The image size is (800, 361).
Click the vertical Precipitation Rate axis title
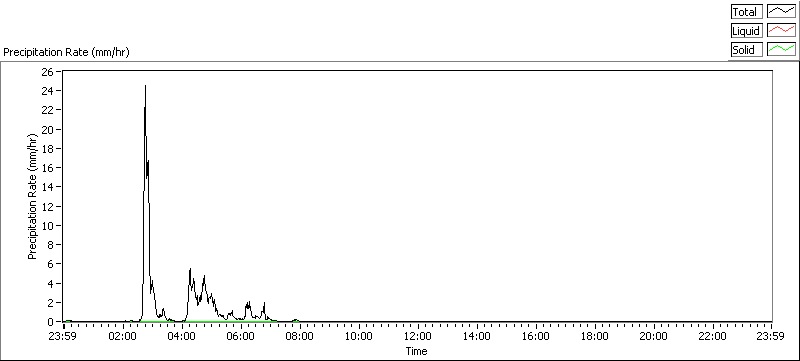click(33, 197)
